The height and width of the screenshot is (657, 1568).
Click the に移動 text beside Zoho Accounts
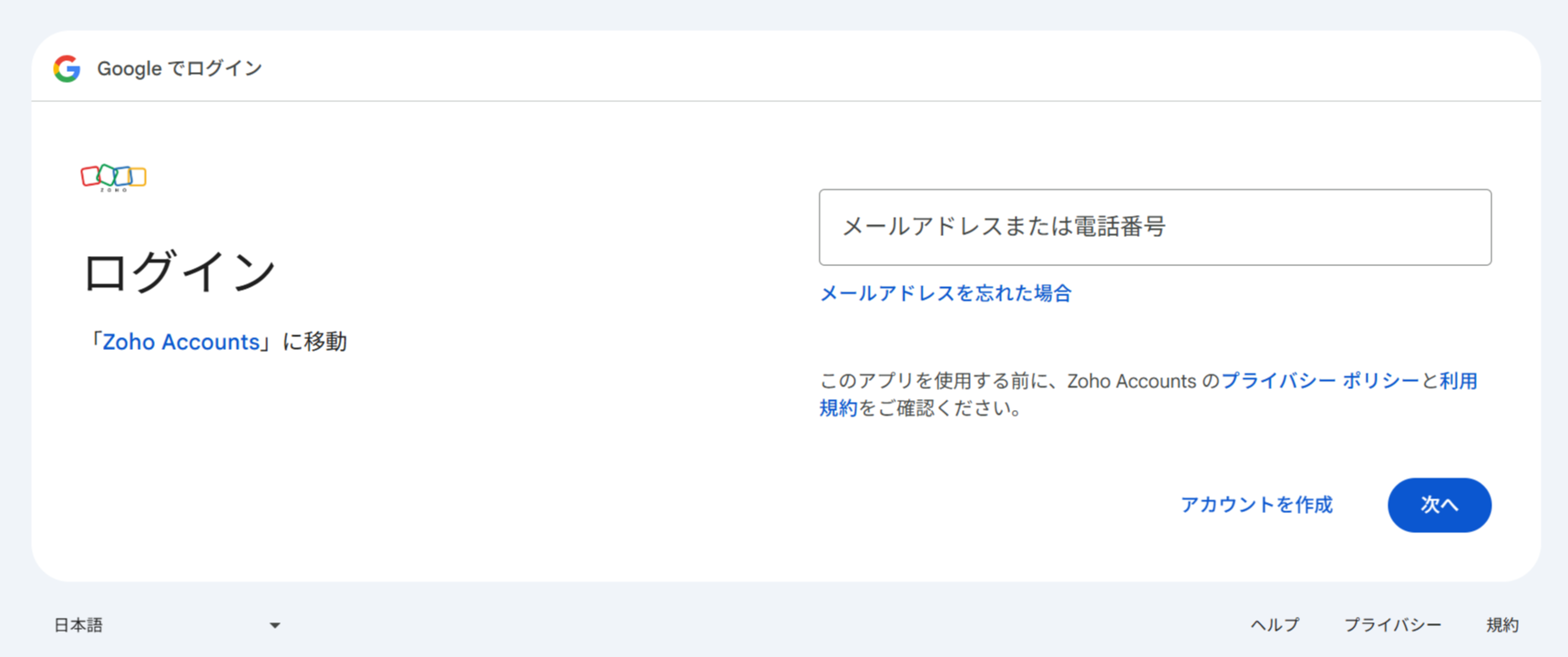315,342
